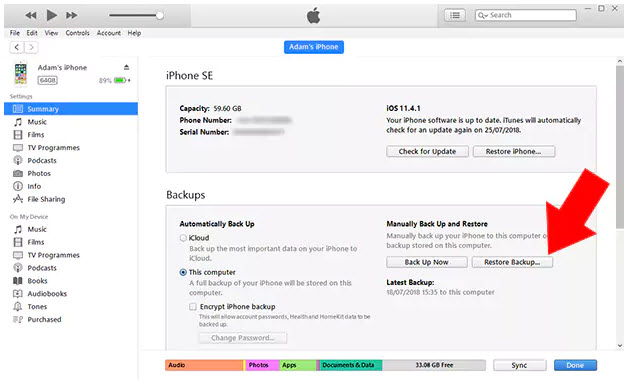Open the File menu
The height and width of the screenshot is (387, 631).
(14, 33)
